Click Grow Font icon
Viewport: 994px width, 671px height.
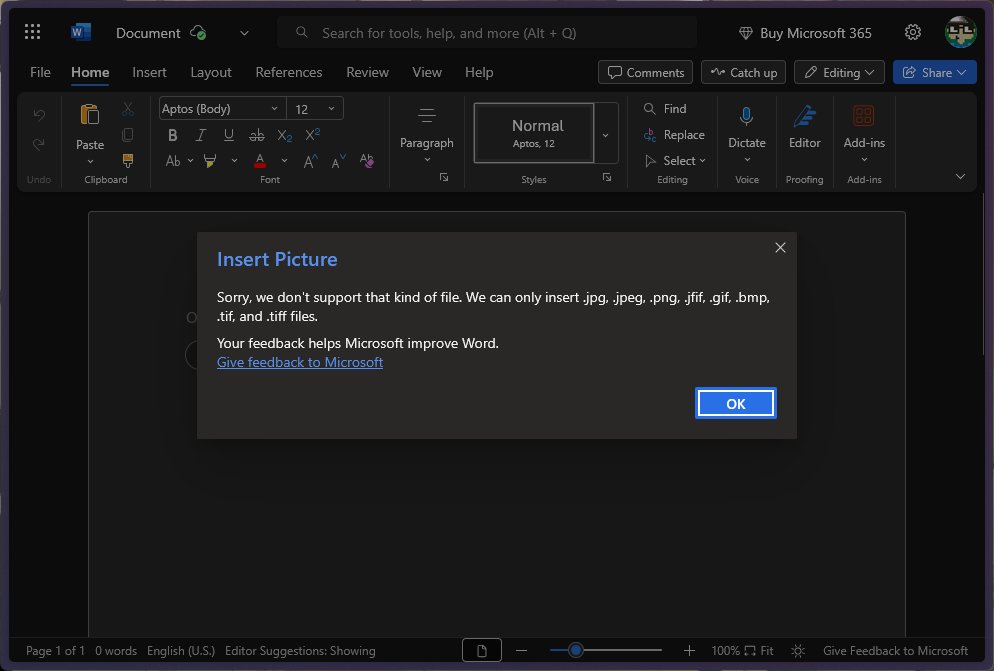[x=311, y=162]
